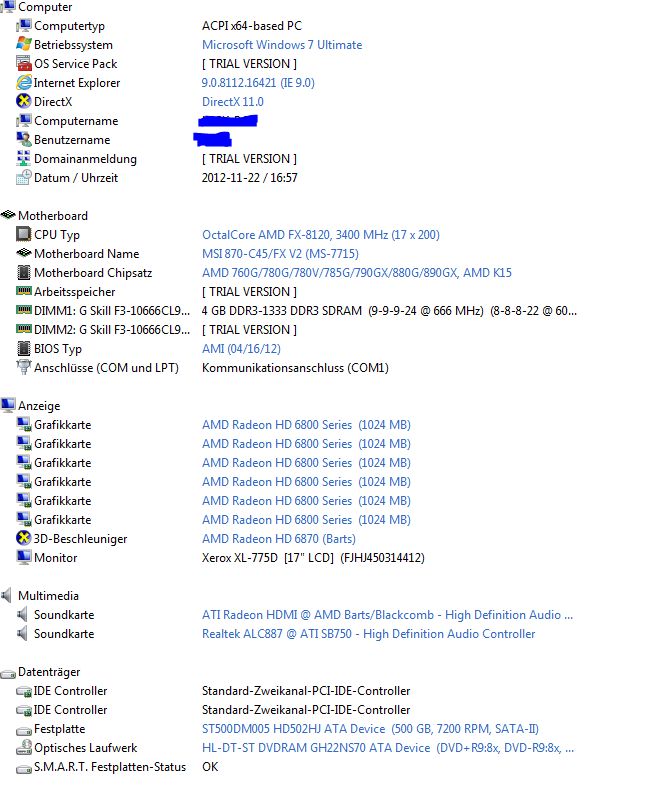The height and width of the screenshot is (794, 649).
Task: Click the 2012-11-22 / 16:57 value
Action: (x=250, y=178)
